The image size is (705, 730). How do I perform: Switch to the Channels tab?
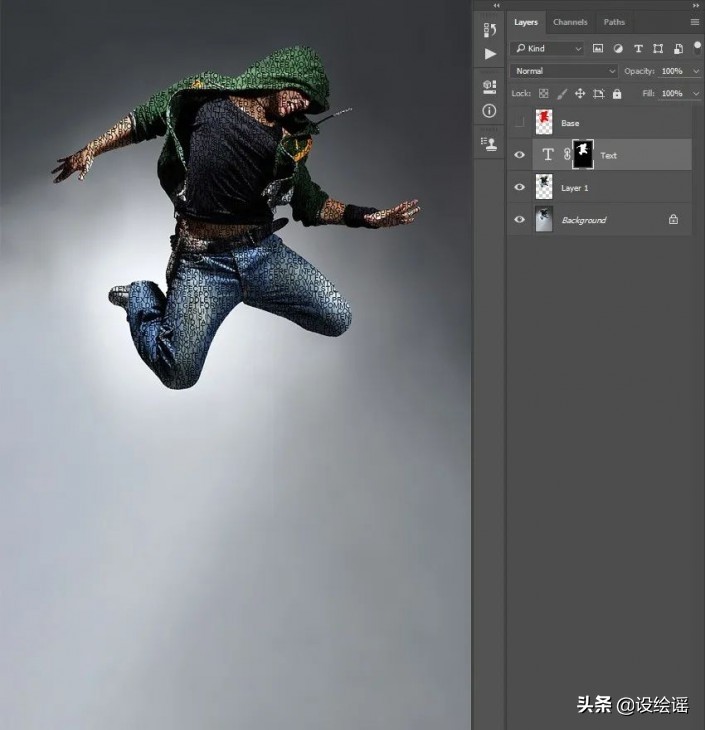570,22
